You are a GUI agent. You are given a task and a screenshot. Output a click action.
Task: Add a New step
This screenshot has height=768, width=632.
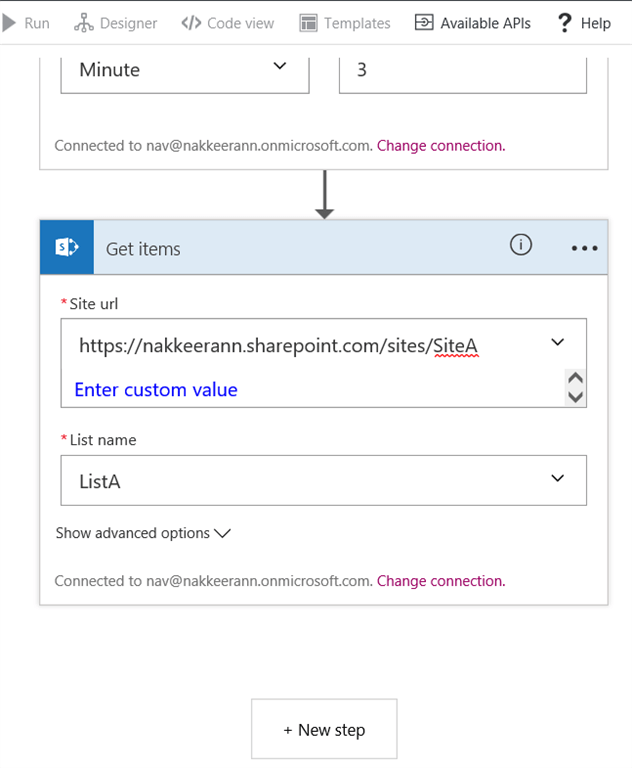(324, 730)
